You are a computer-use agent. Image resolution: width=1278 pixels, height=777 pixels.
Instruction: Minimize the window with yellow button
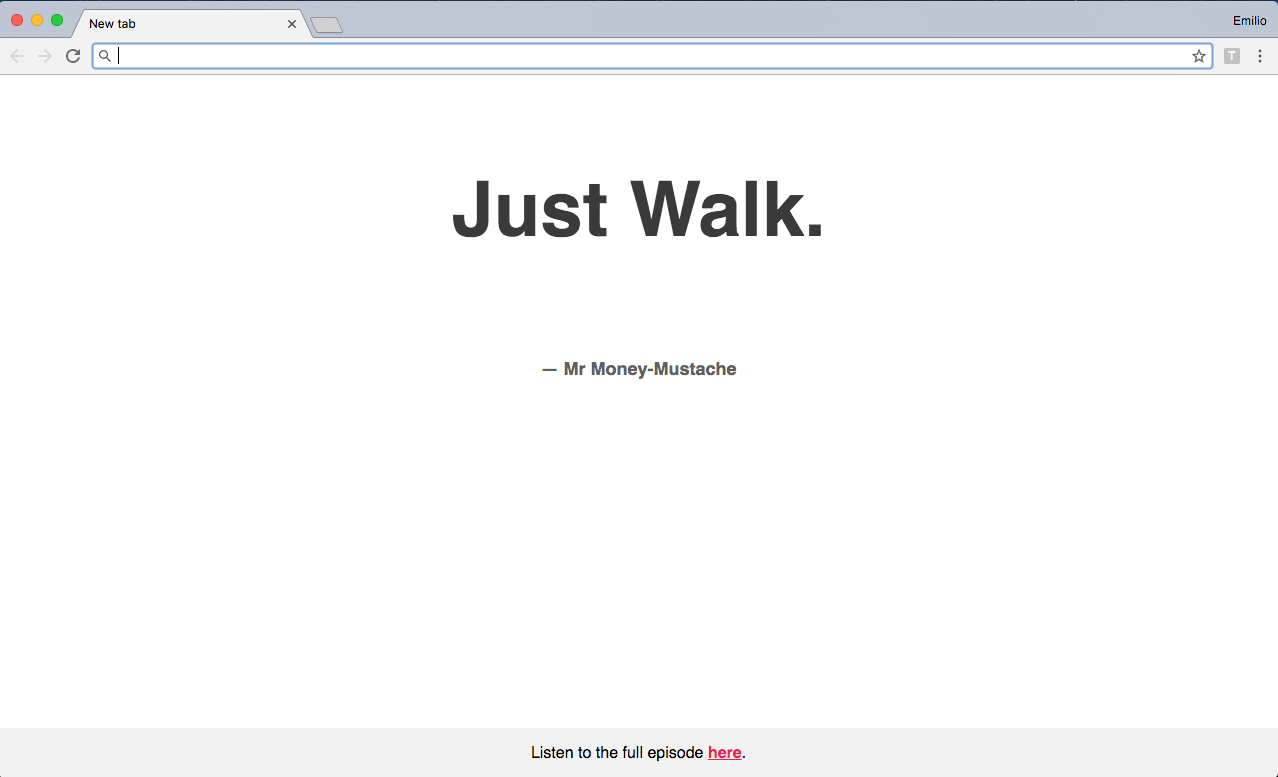coord(37,20)
